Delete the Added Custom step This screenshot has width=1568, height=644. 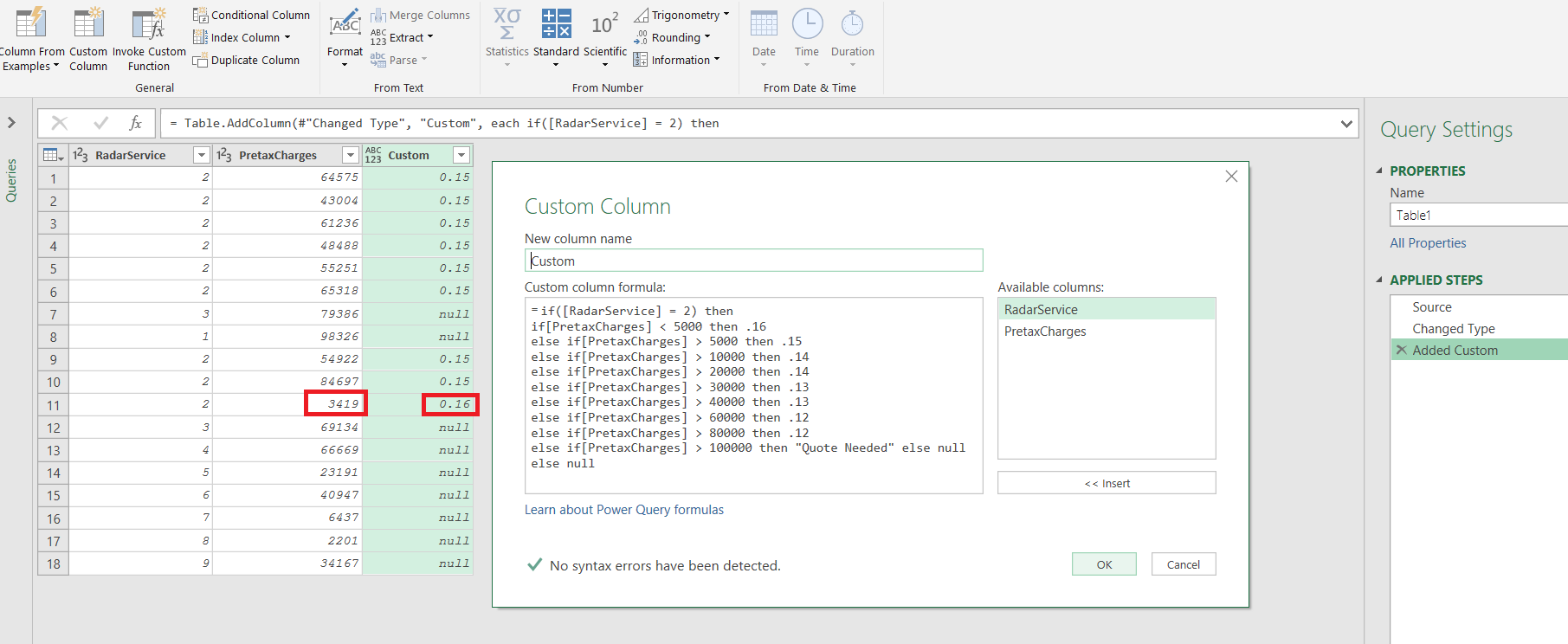[1401, 350]
